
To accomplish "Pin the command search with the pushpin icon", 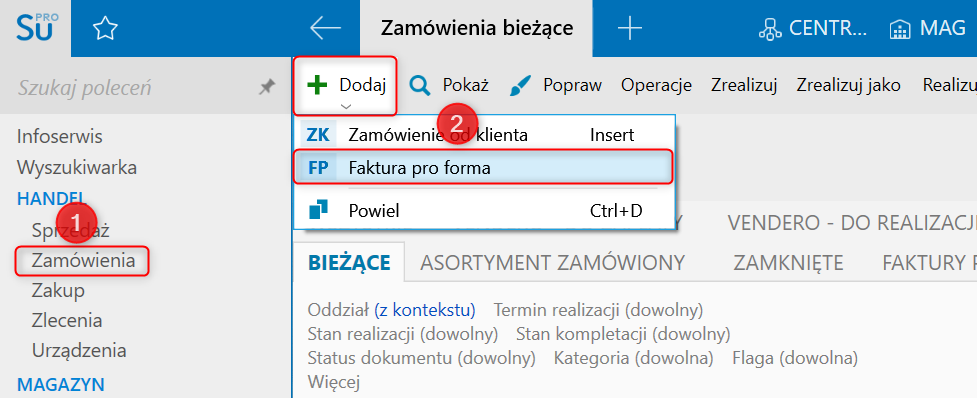I will tap(267, 88).
